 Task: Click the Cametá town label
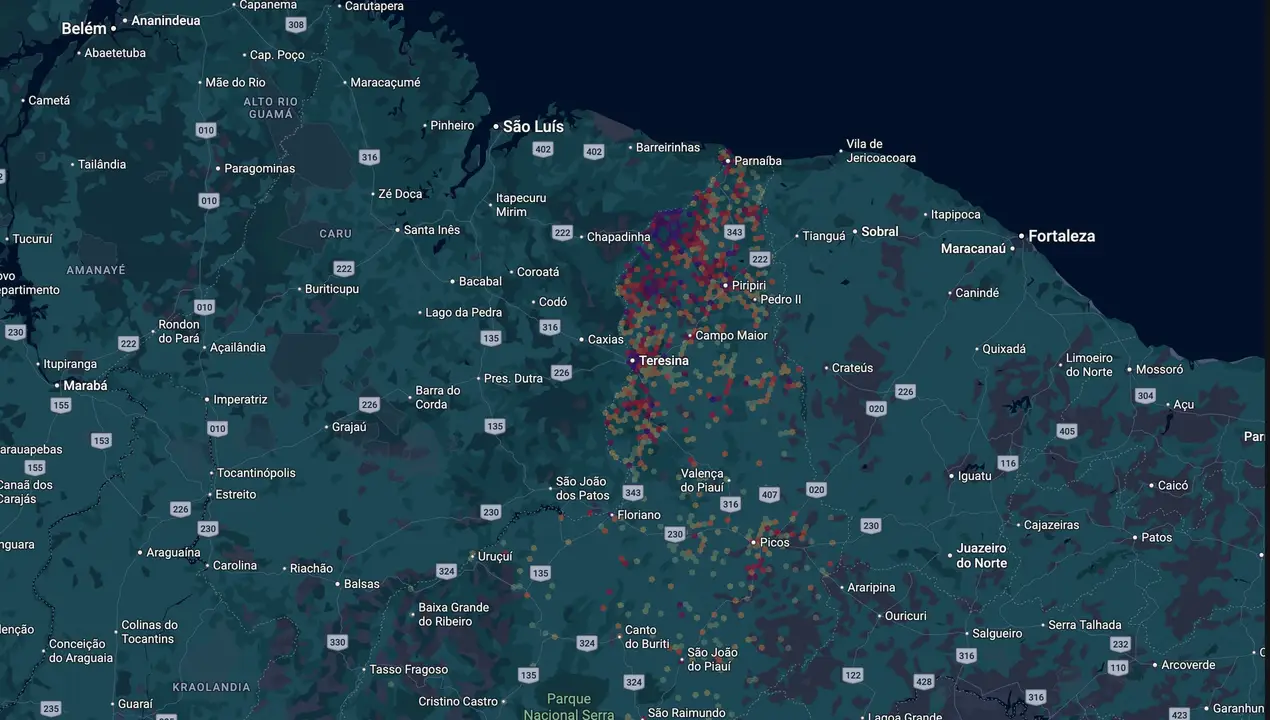[49, 101]
